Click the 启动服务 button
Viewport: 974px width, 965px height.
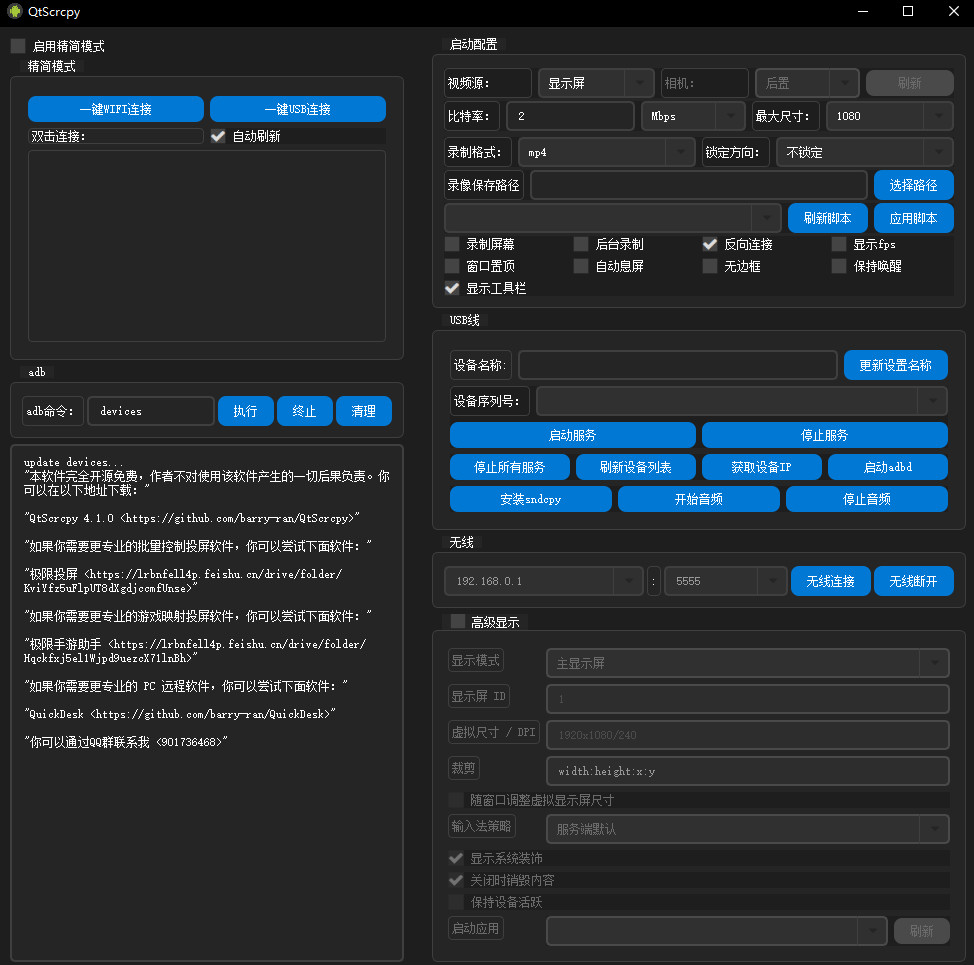pos(572,435)
